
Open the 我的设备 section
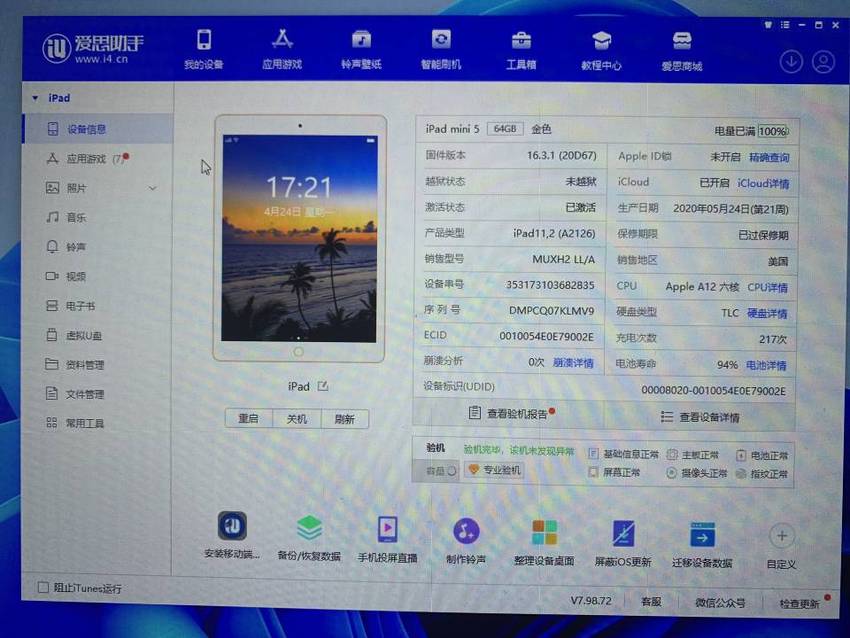tap(204, 49)
